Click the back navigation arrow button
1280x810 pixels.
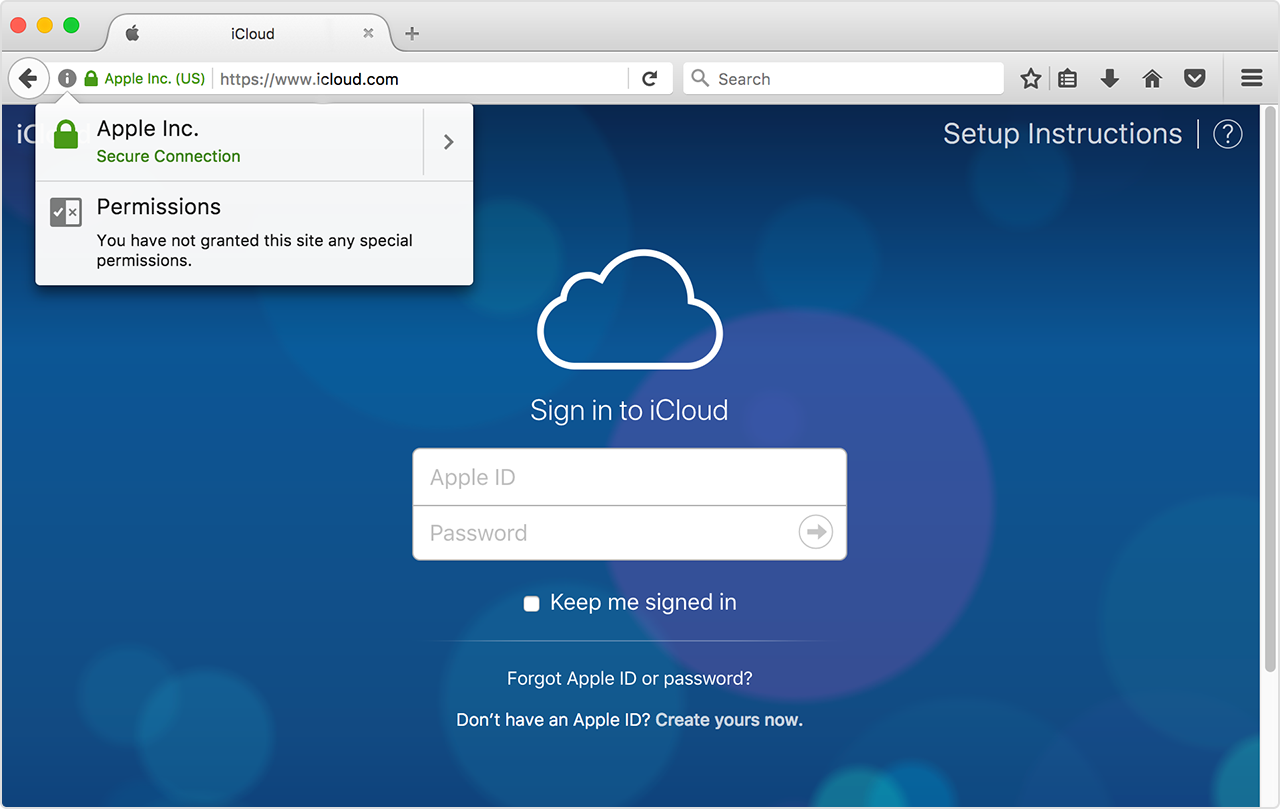click(28, 78)
